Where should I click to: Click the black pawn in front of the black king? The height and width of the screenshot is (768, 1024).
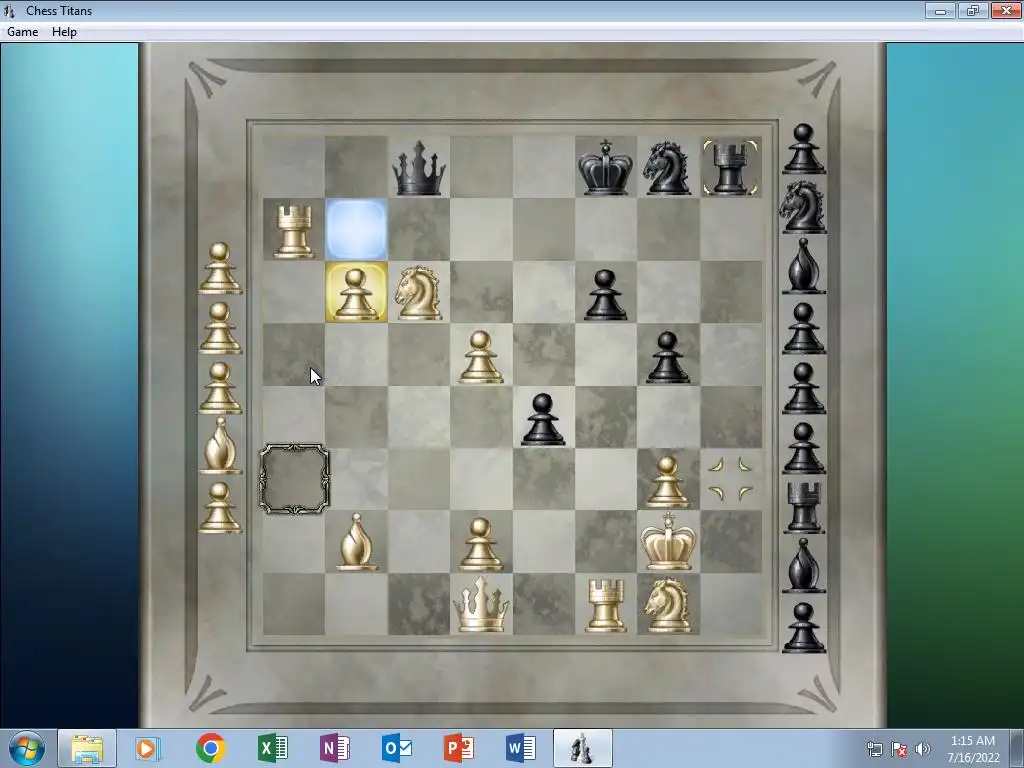605,295
